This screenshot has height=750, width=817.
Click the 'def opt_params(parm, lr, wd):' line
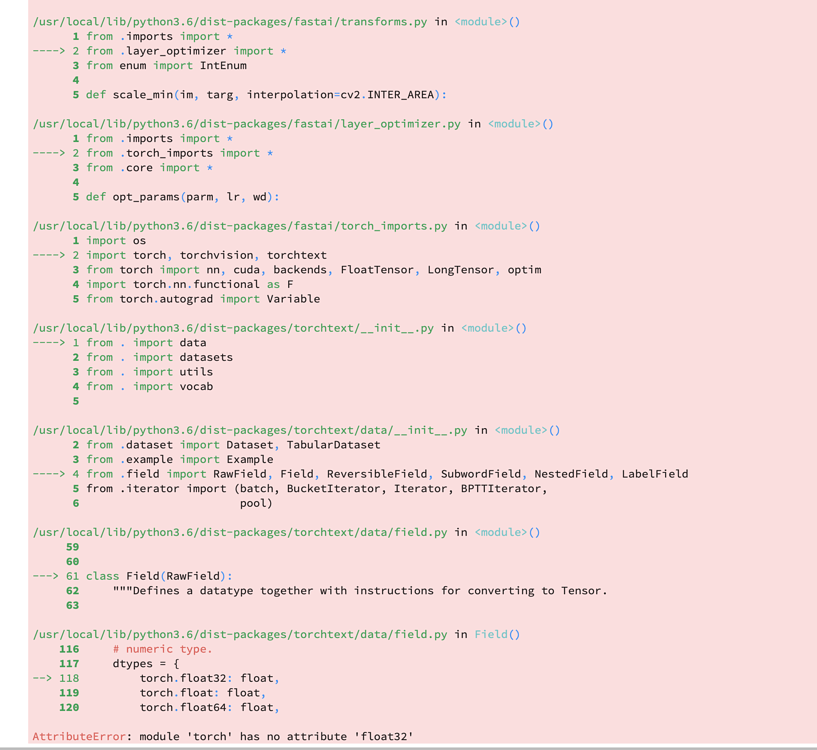tap(183, 197)
